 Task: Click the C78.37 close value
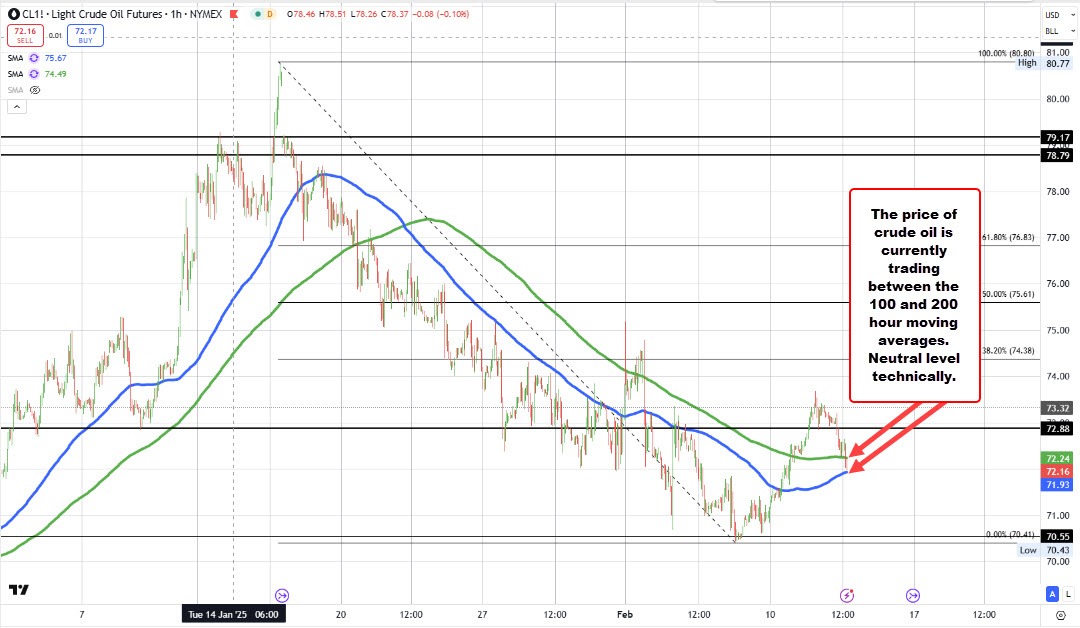click(x=394, y=14)
